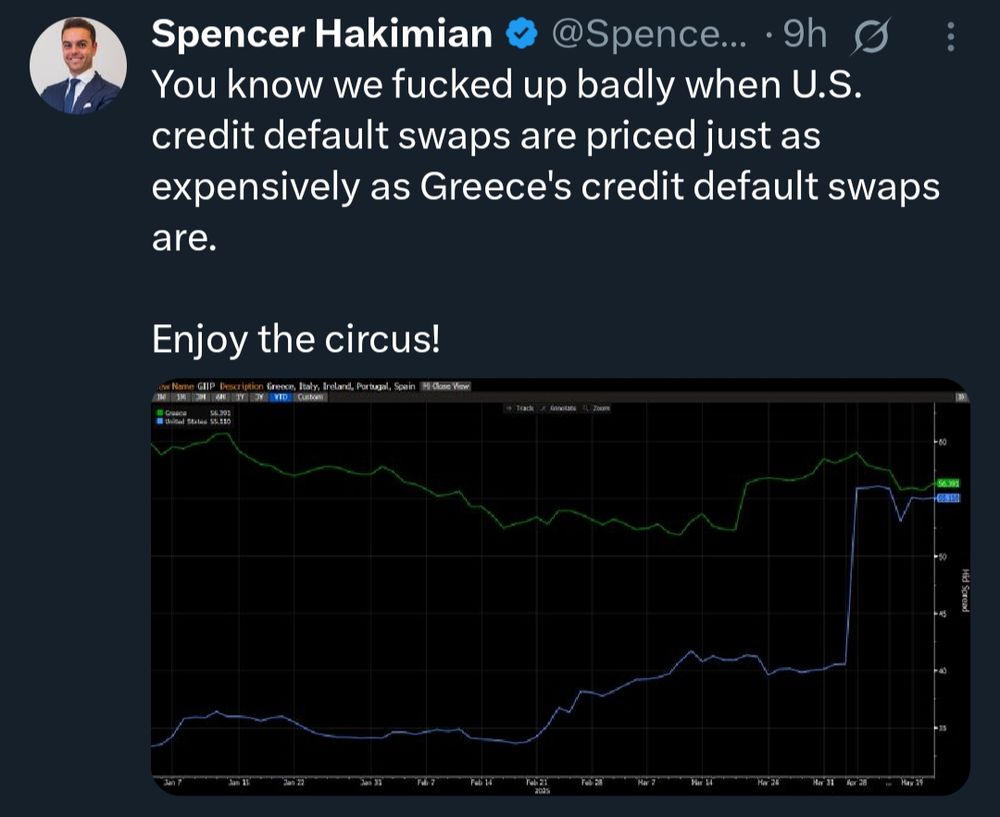Open the @Spence... handle link
The image size is (1000, 817).
tap(648, 34)
